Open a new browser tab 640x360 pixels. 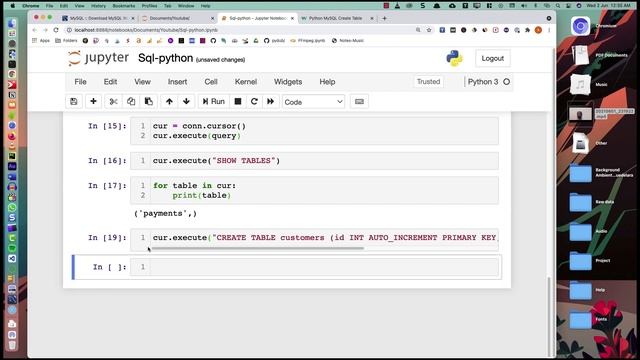[x=384, y=18]
